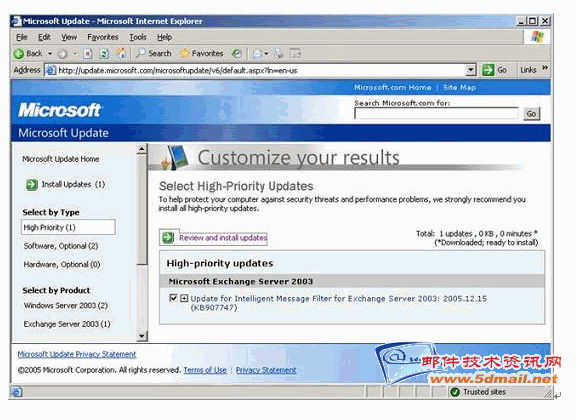Open the Terms of Use link
This screenshot has width=576, height=420.
point(205,370)
